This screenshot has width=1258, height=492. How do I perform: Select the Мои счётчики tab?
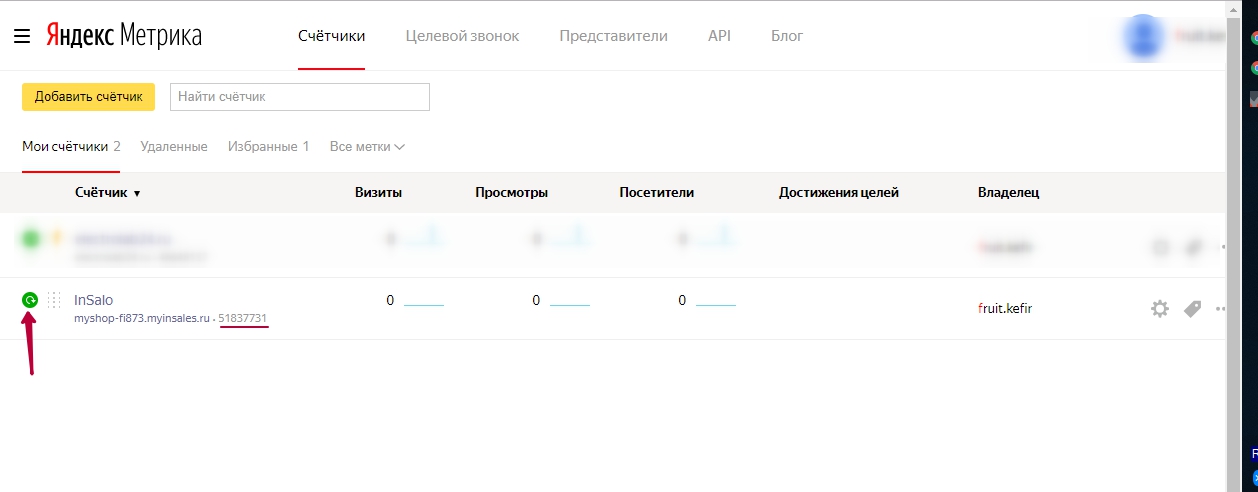coord(71,146)
